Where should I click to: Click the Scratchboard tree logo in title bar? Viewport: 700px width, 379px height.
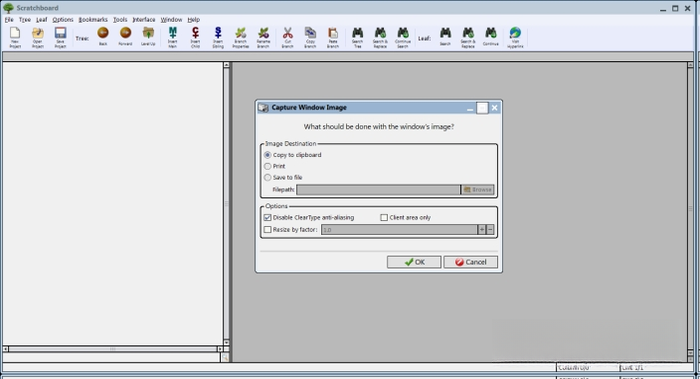click(8, 8)
